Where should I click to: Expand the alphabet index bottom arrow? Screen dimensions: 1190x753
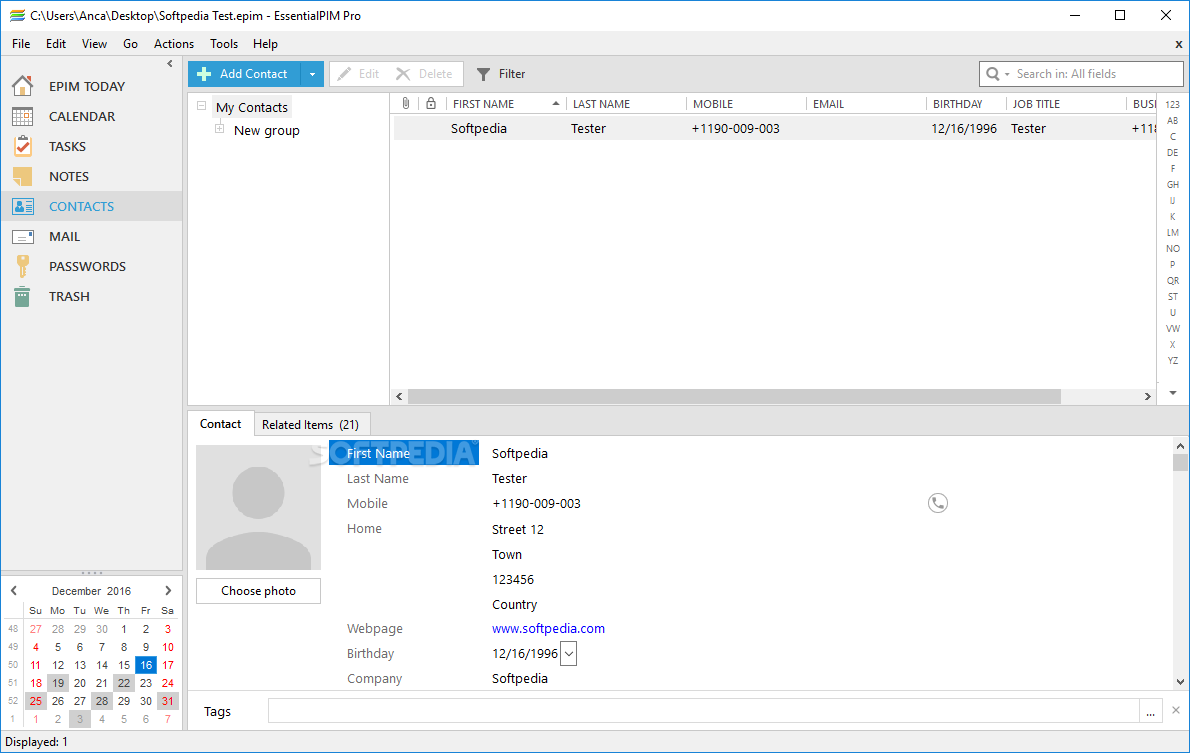[x=1173, y=393]
